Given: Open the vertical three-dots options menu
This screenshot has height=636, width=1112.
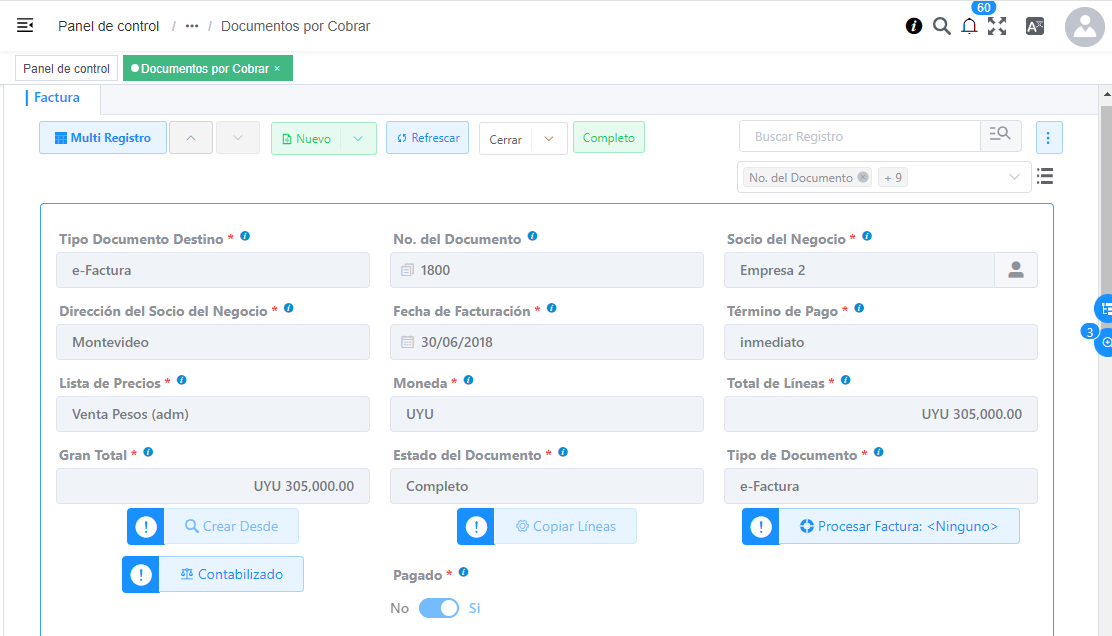Looking at the screenshot, I should tap(1049, 138).
